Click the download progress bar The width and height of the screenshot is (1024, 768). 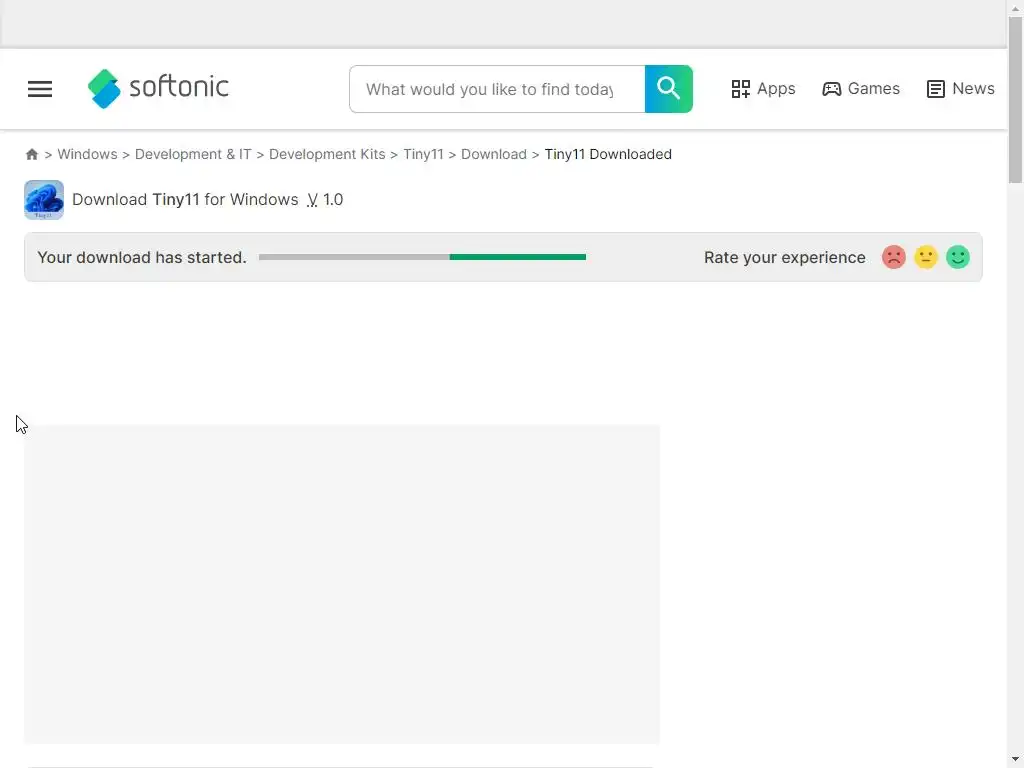(x=423, y=257)
